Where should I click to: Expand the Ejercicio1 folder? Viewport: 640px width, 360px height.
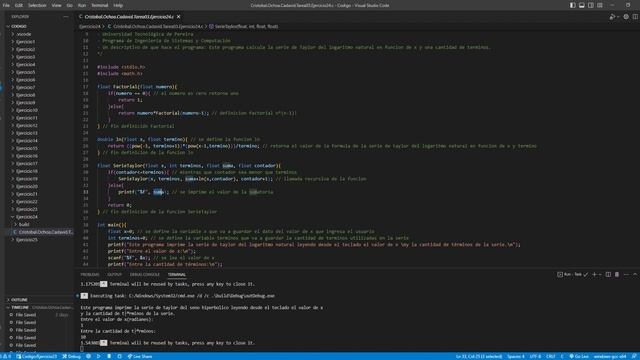tap(26, 42)
